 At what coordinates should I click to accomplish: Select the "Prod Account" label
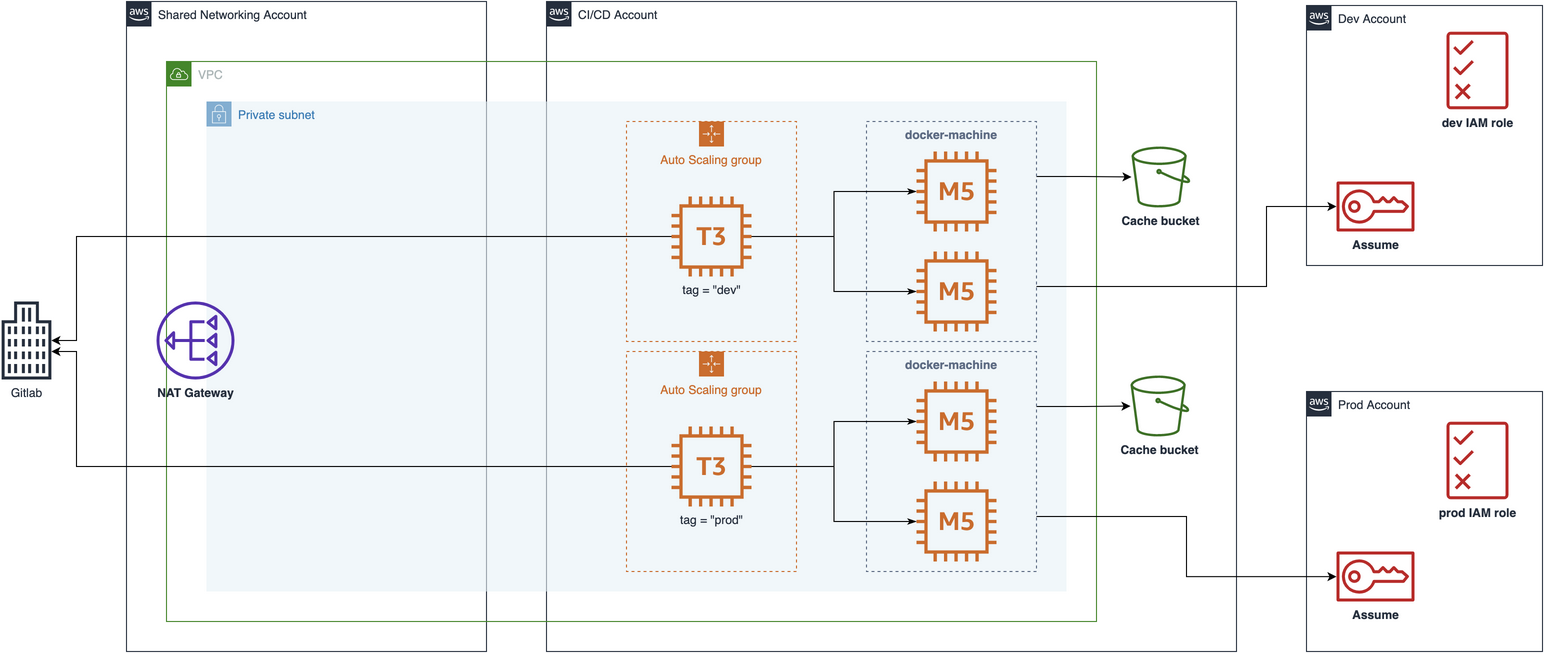(1373, 405)
